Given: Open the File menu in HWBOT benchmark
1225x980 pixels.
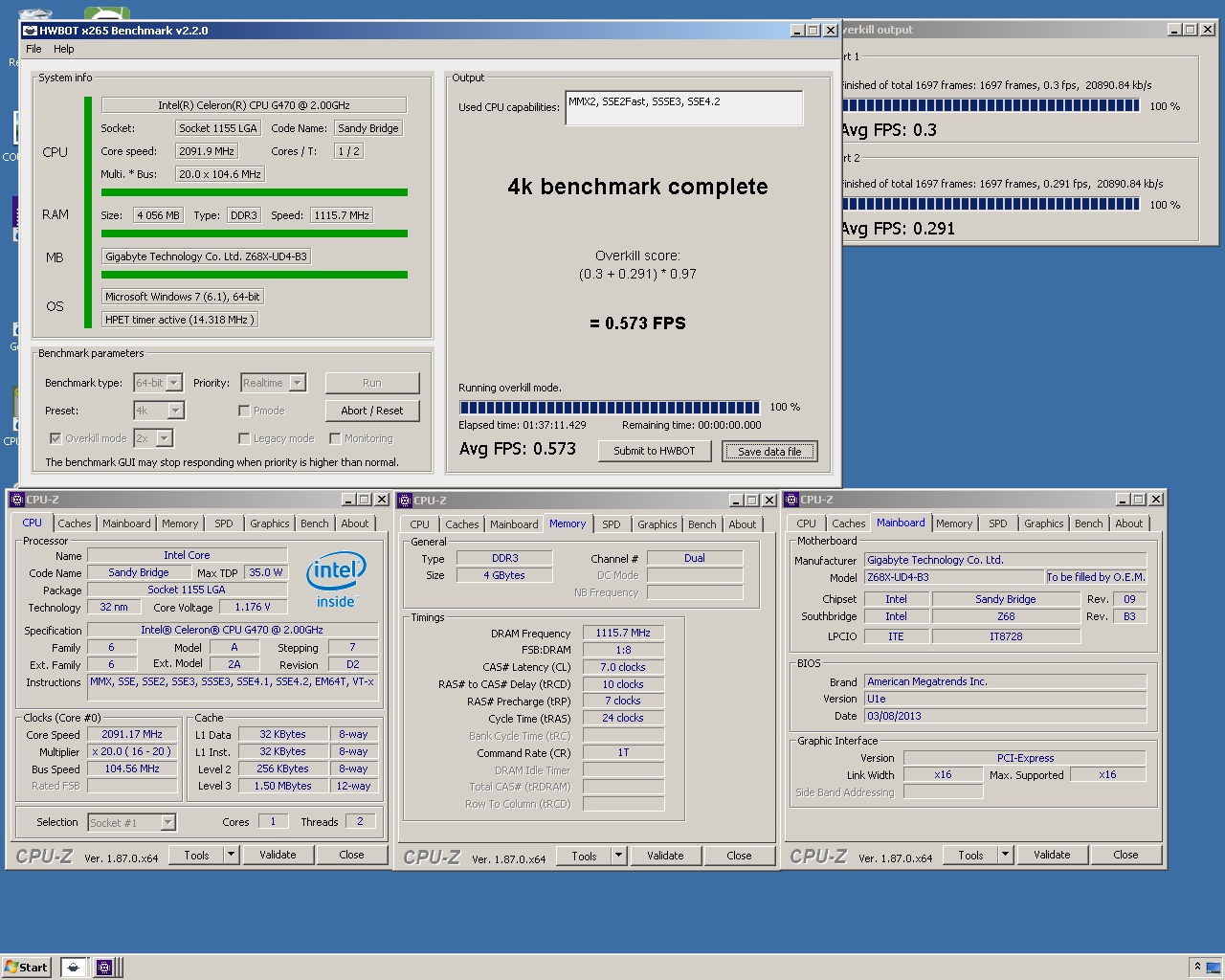Looking at the screenshot, I should pos(33,49).
